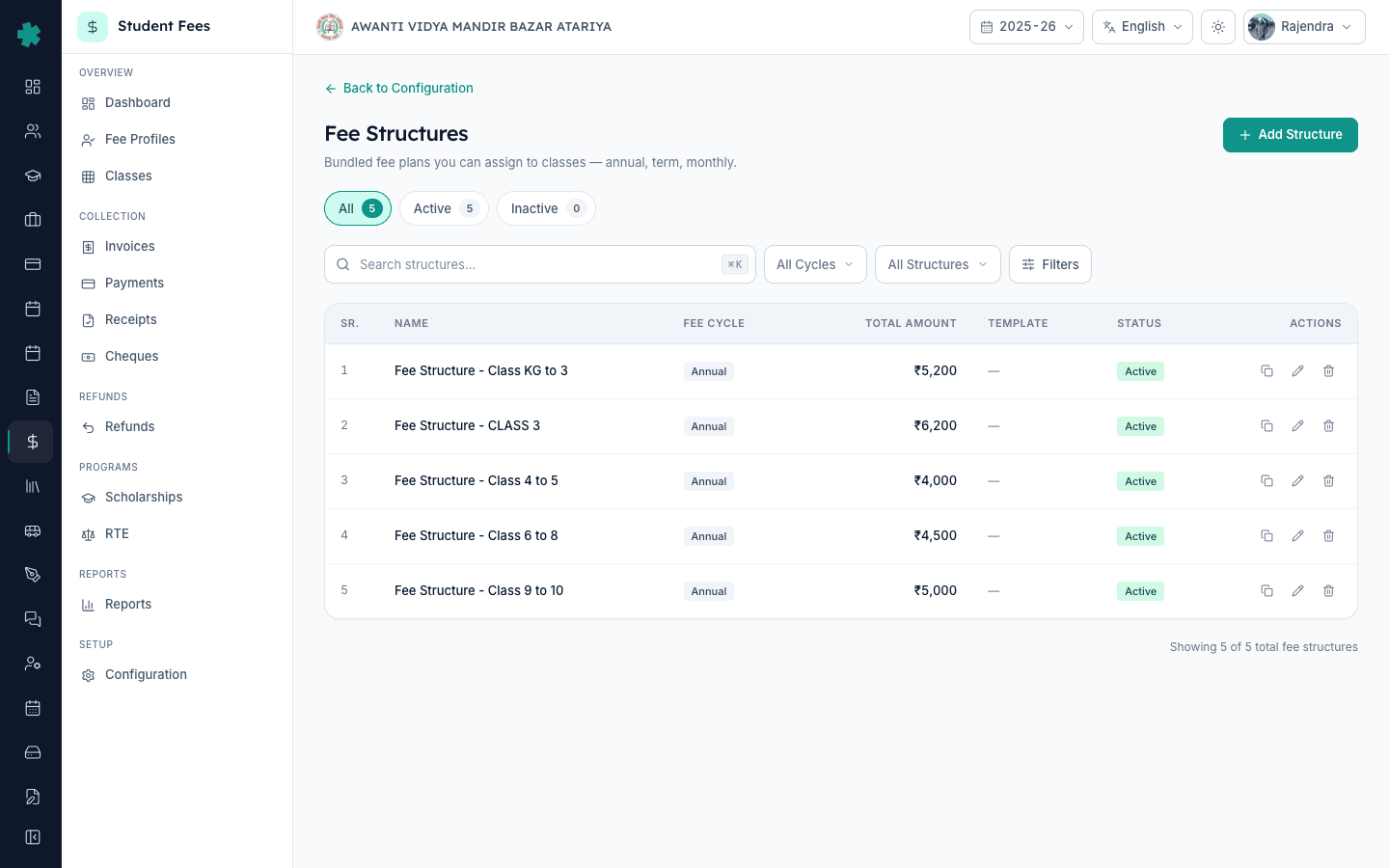Screen dimensions: 1389x868
Task: Delete Fee Structure - CLASS 3
Action: pos(1329,426)
